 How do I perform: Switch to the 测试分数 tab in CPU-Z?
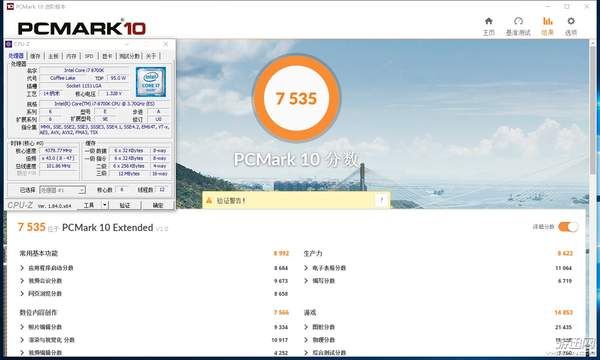click(x=129, y=56)
